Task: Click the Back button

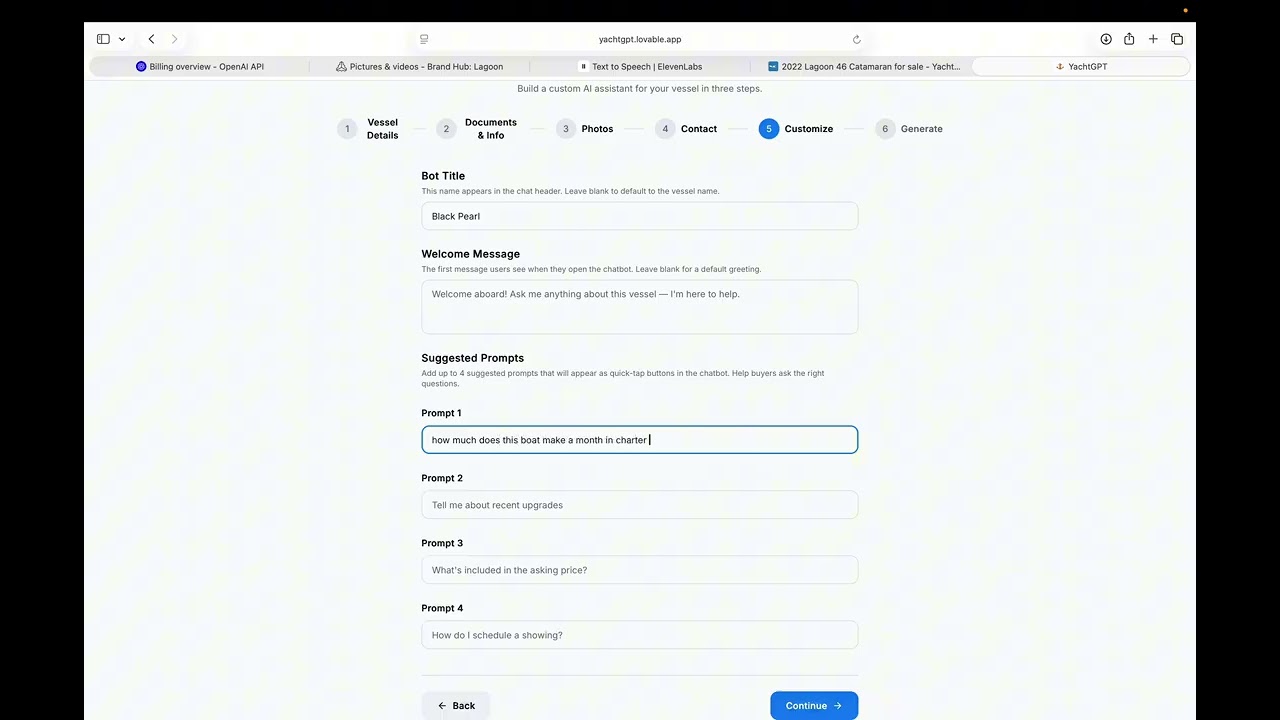Action: (455, 705)
